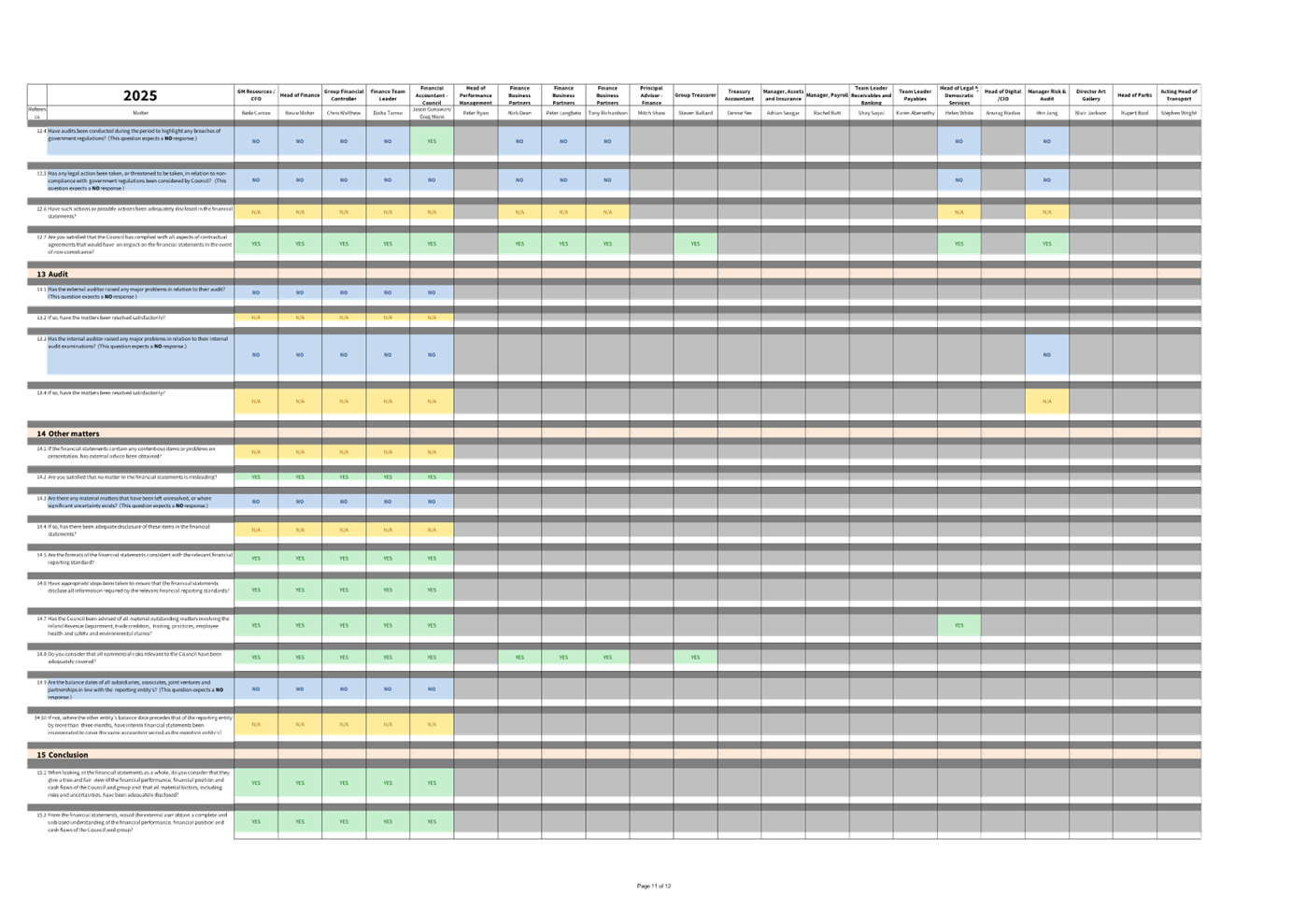The height and width of the screenshot is (924, 1306).
Task: Click the first NO cell in balance dates row
Action: coord(256,689)
